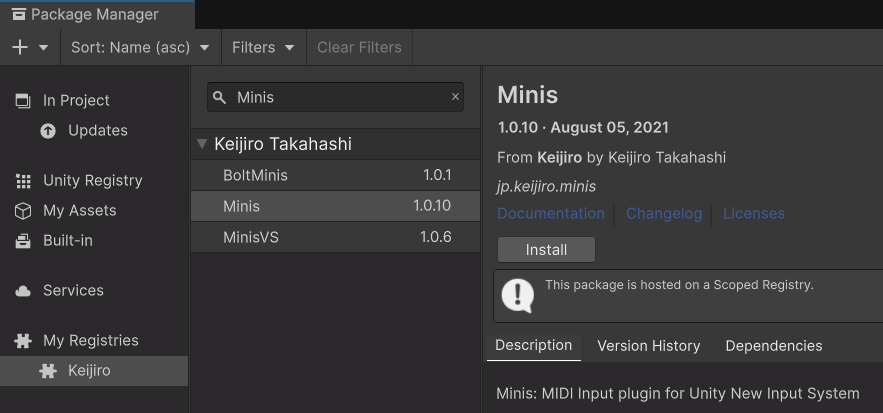Select the BoltMinis package row
Image resolution: width=883 pixels, height=413 pixels.
[x=336, y=175]
